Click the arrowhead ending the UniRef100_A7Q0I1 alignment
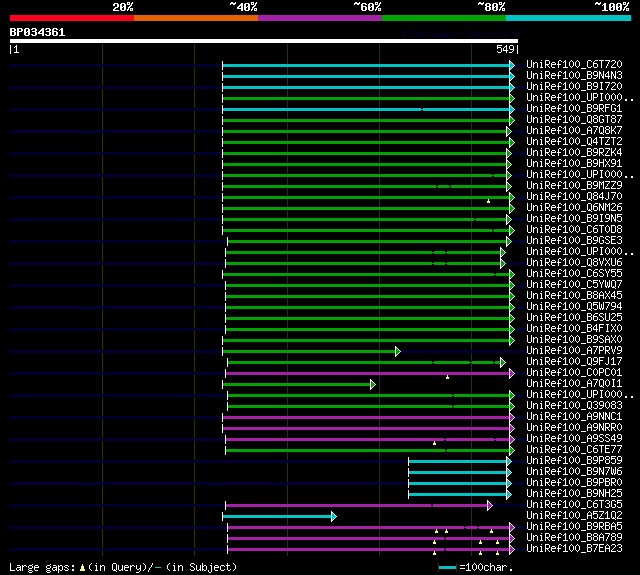The image size is (640, 575). 372,384
